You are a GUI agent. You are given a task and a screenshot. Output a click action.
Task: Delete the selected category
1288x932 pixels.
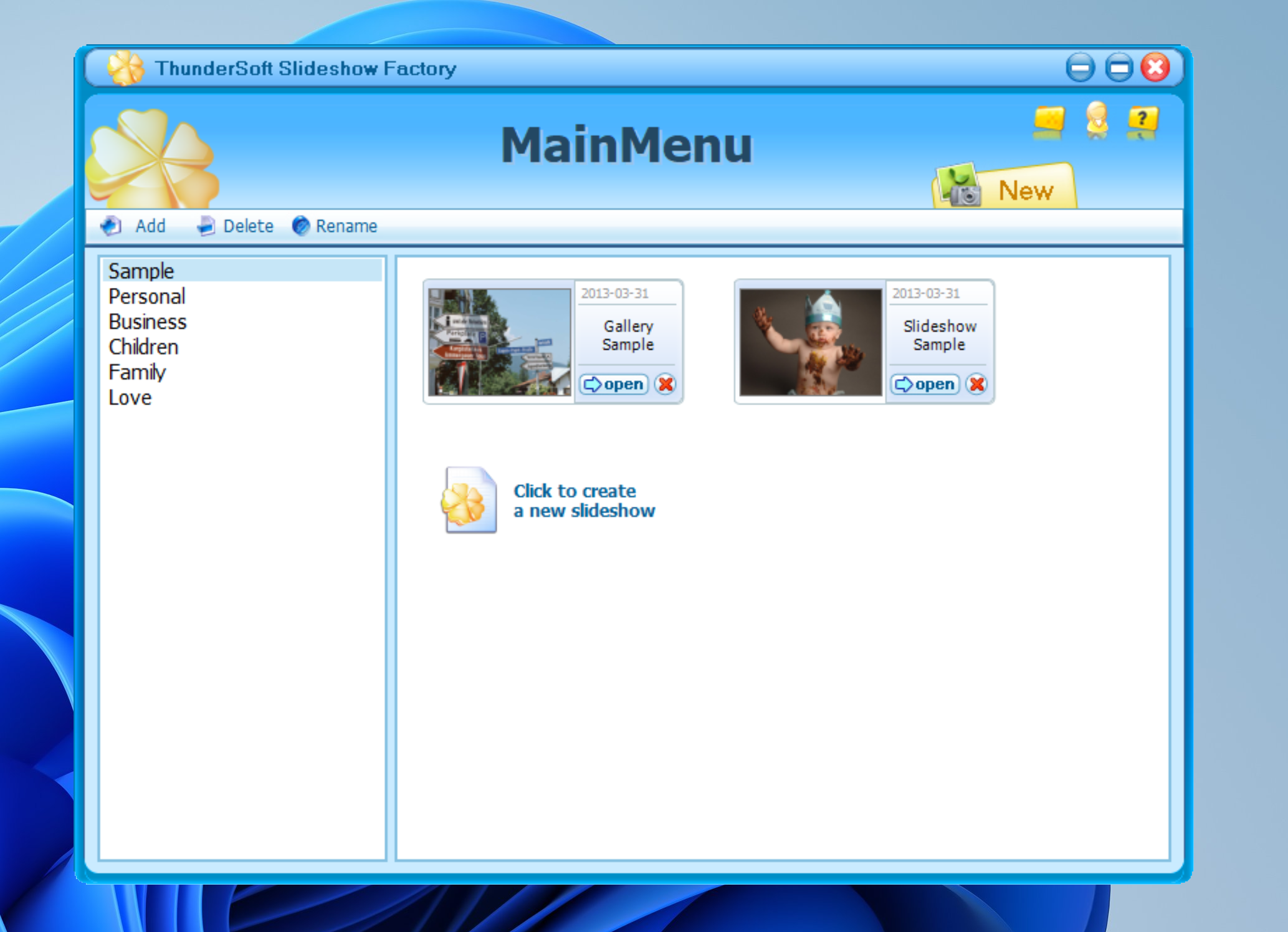pos(235,226)
